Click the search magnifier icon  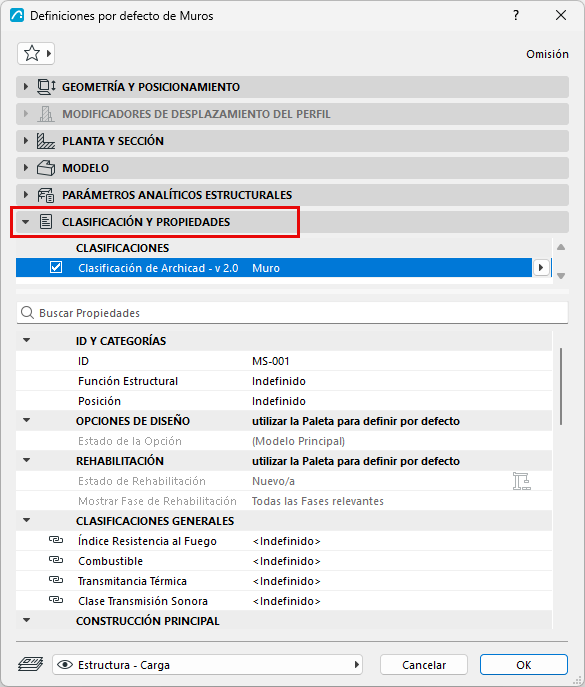pyautogui.click(x=27, y=313)
